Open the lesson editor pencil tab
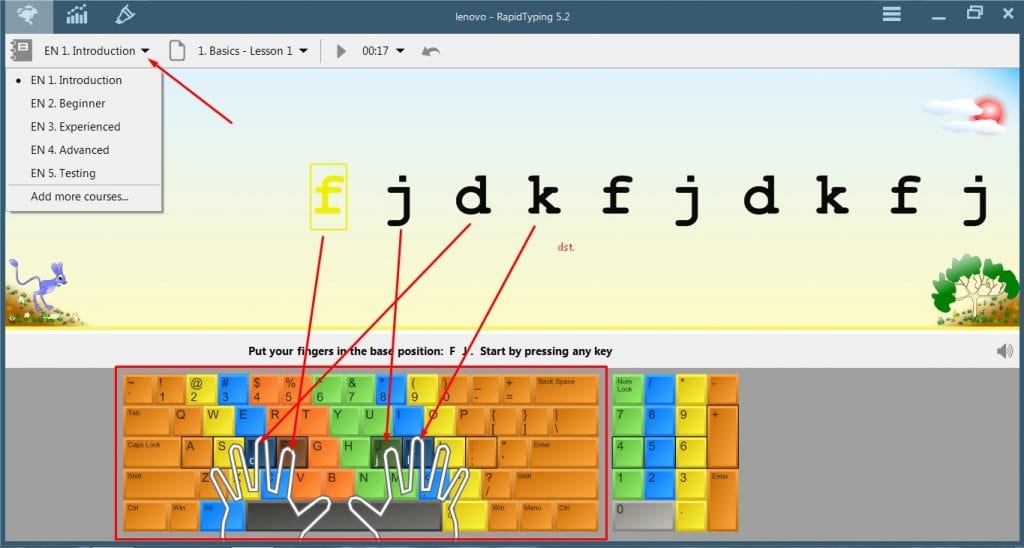This screenshot has height=548, width=1024. 124,14
